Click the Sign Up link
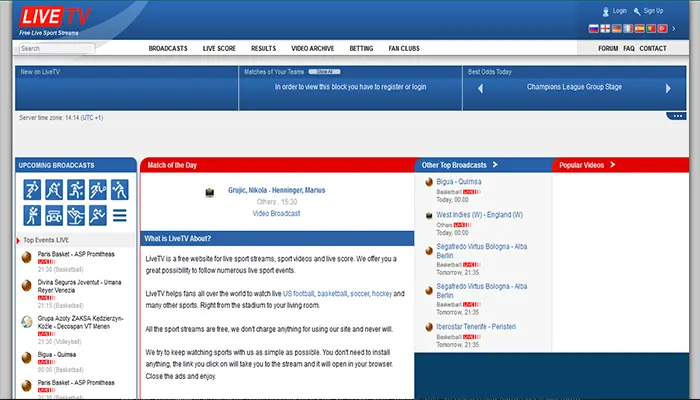The height and width of the screenshot is (400, 700). pyautogui.click(x=653, y=11)
